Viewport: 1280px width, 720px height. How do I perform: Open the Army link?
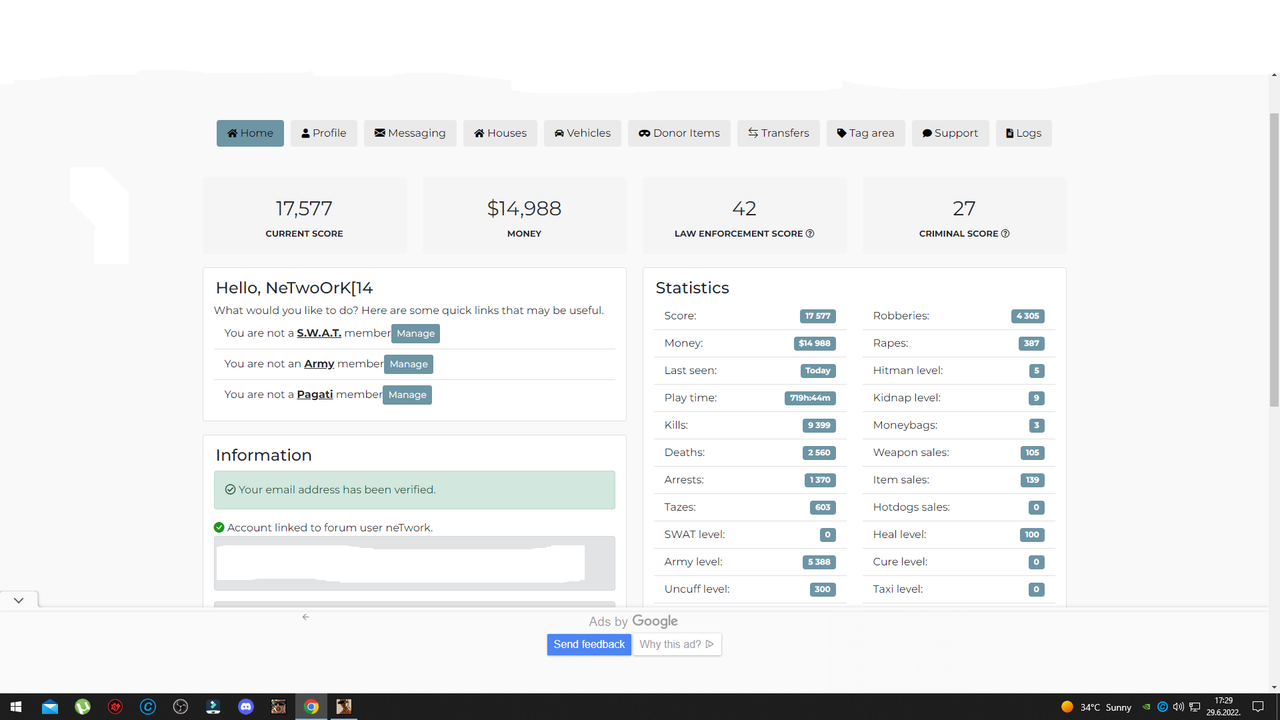tap(319, 364)
